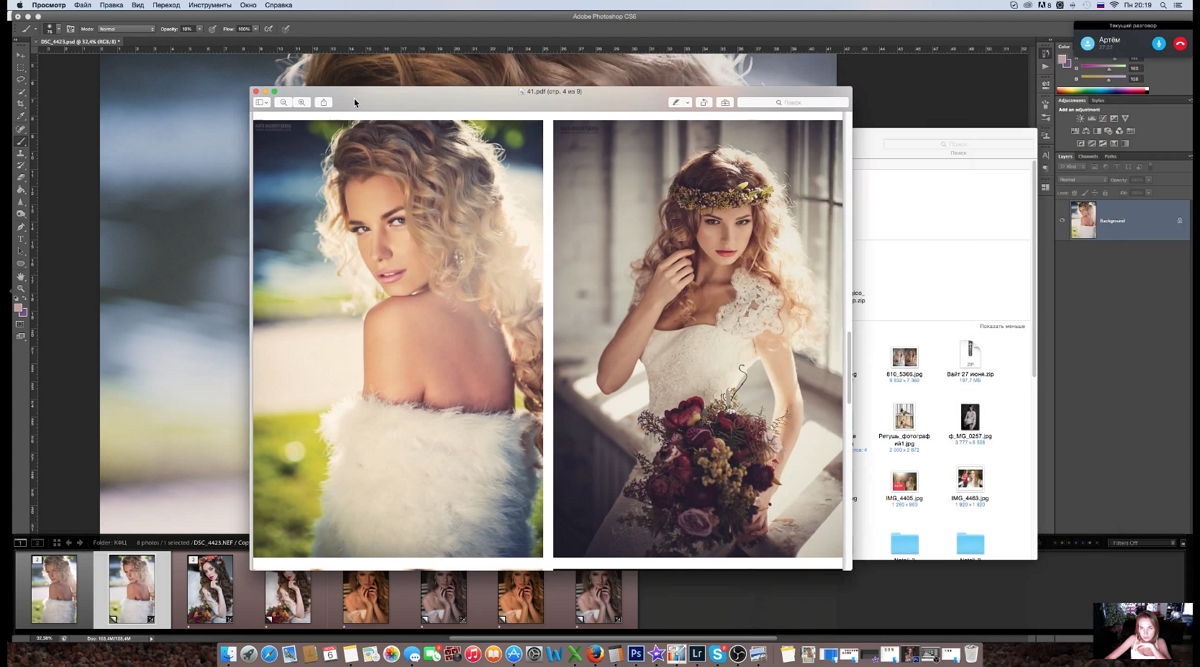Switch to the Styles tab
Viewport: 1200px width, 667px height.
pyautogui.click(x=1098, y=100)
